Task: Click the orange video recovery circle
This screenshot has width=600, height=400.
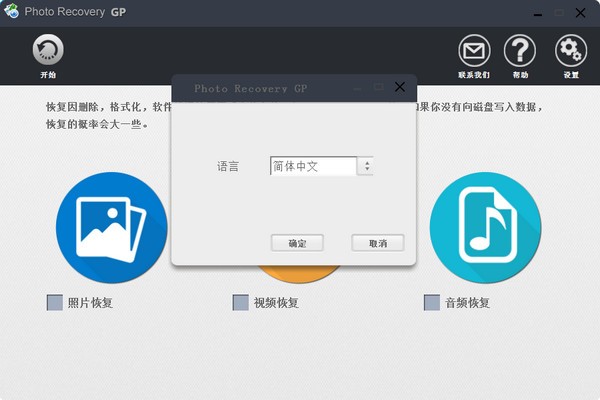Action: 298,274
